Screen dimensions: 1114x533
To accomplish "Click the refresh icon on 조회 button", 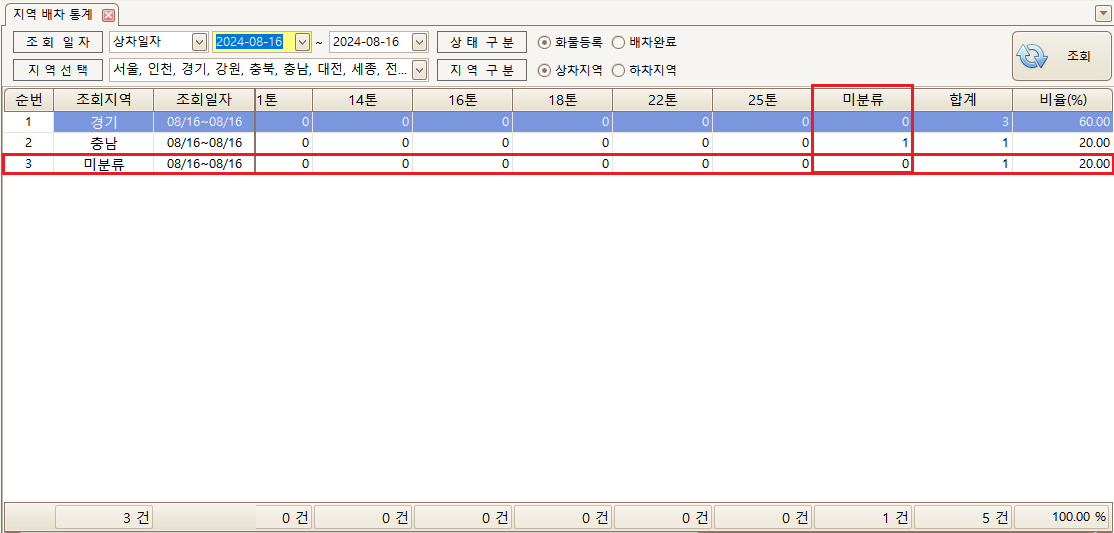I will [1031, 56].
